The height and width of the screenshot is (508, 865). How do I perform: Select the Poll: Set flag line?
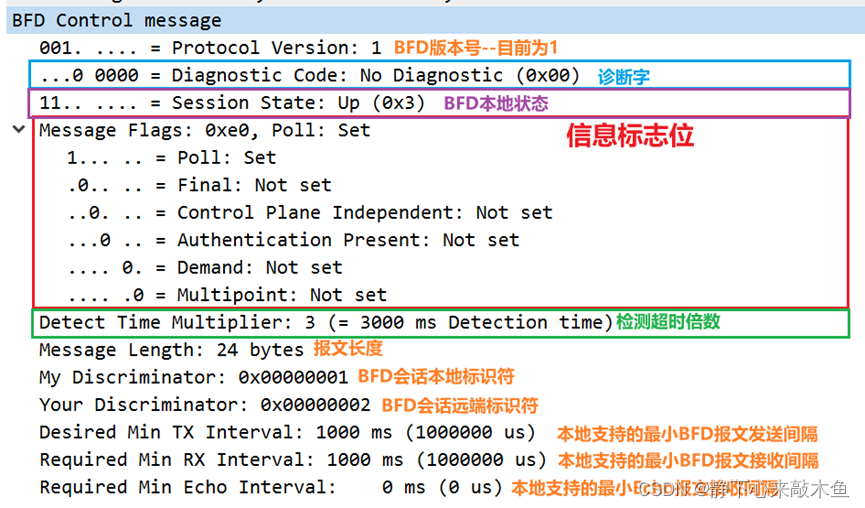[x=171, y=158]
